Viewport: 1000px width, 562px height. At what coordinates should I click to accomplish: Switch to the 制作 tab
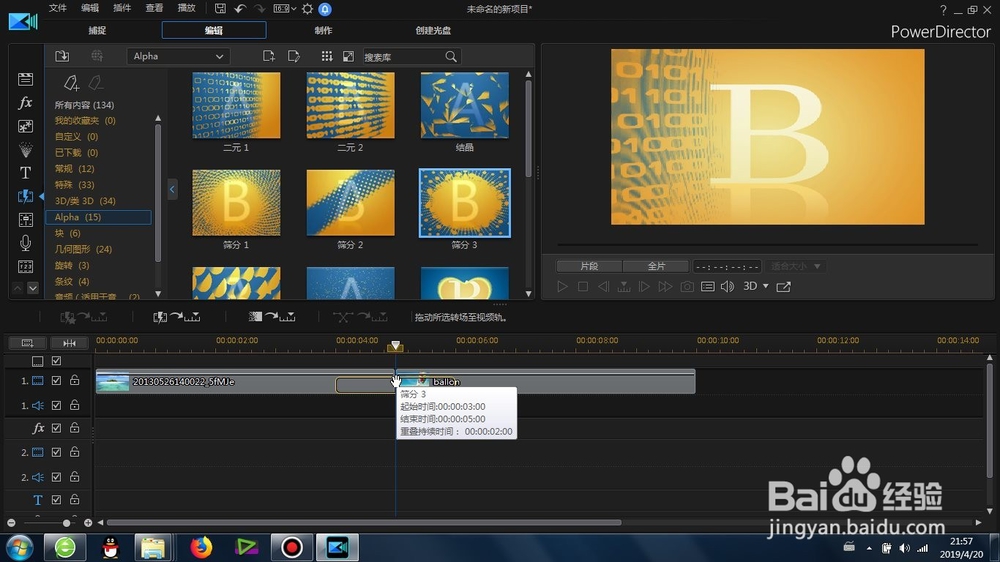coord(323,30)
